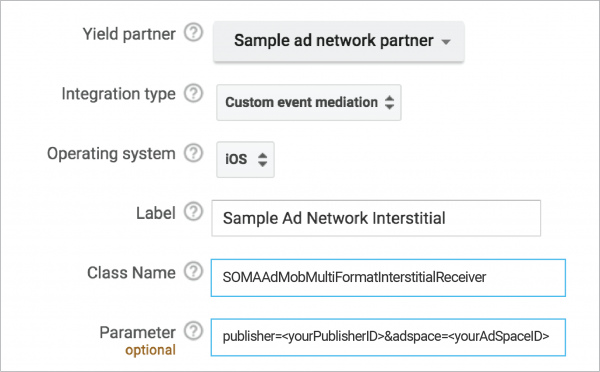Viewport: 600px width, 372px height.
Task: Click the up-down arrows on Custom event mediation
Action: pyautogui.click(x=389, y=102)
